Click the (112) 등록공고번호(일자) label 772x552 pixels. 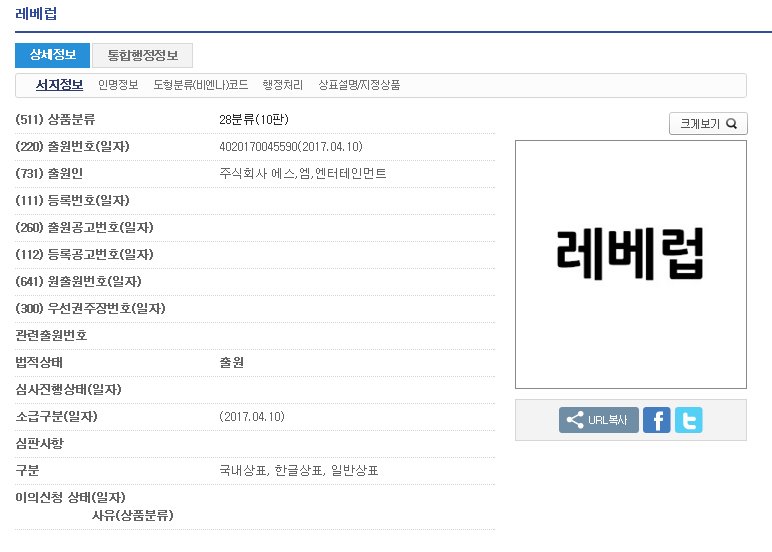pos(84,255)
